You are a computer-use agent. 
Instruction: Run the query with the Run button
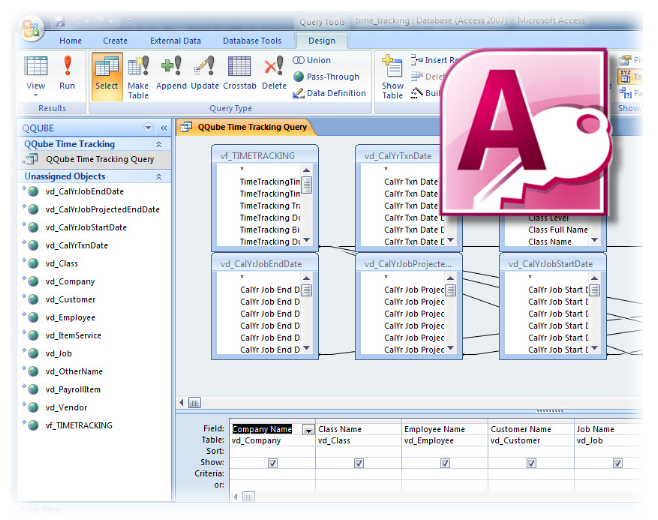tap(67, 72)
